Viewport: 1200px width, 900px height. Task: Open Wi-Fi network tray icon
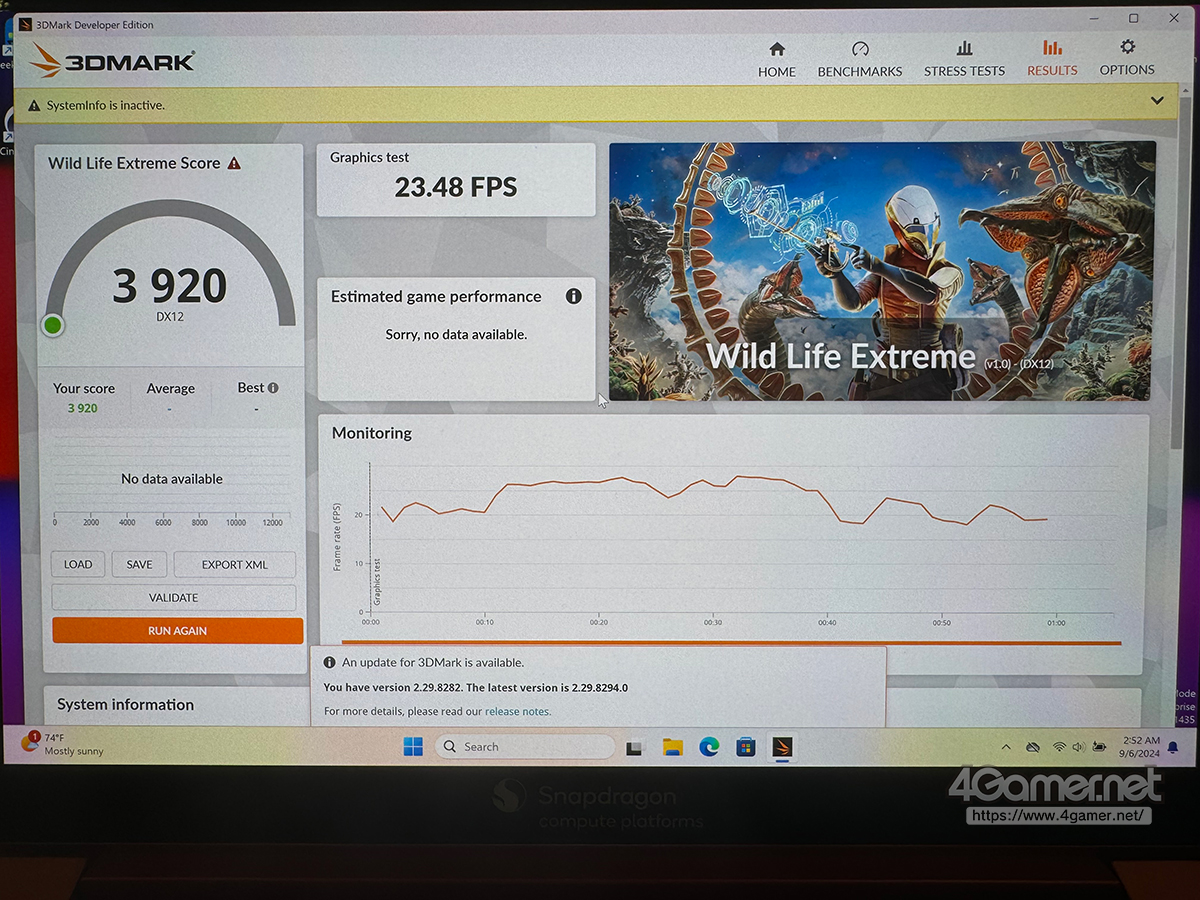(x=1060, y=747)
